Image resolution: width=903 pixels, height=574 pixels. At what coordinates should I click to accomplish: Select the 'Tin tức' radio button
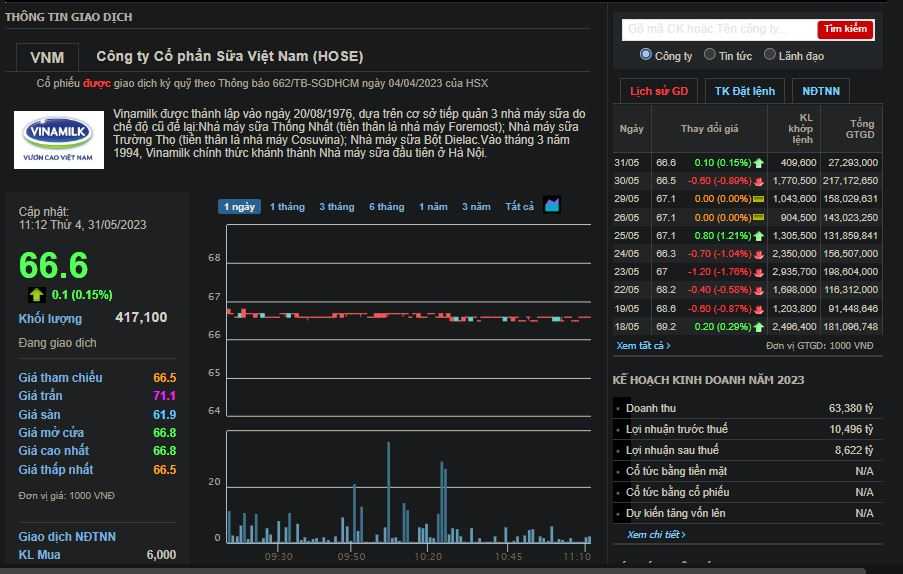pos(710,55)
